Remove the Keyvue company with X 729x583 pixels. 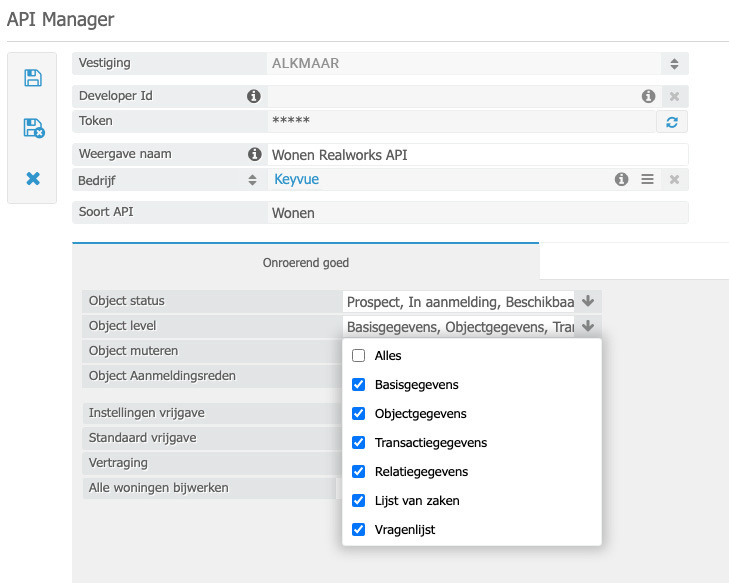pos(674,179)
